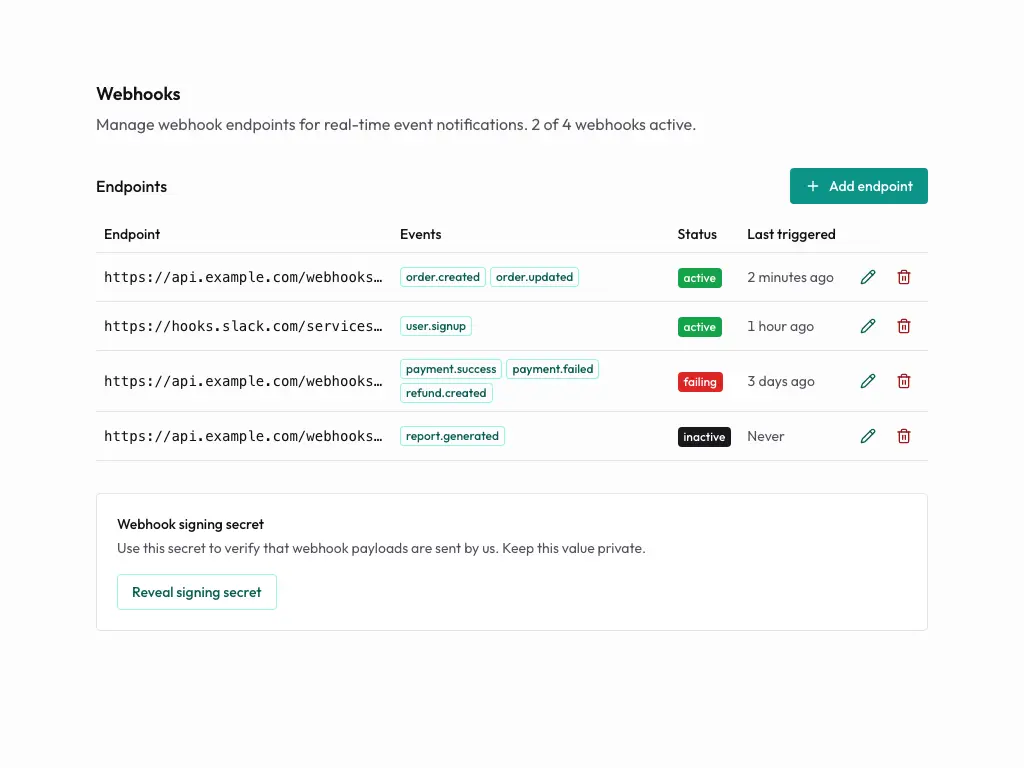
Task: Reveal the webhook signing secret
Action: (x=196, y=592)
